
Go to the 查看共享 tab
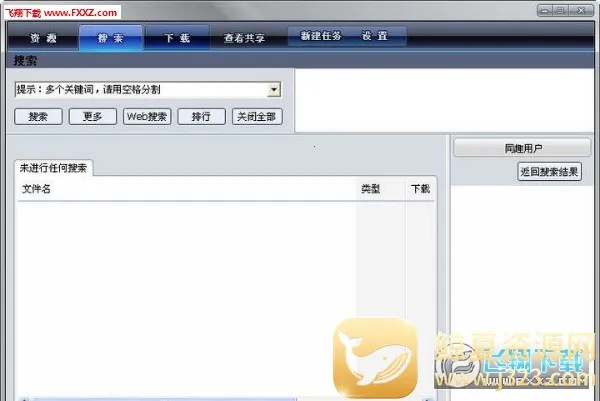click(x=244, y=38)
